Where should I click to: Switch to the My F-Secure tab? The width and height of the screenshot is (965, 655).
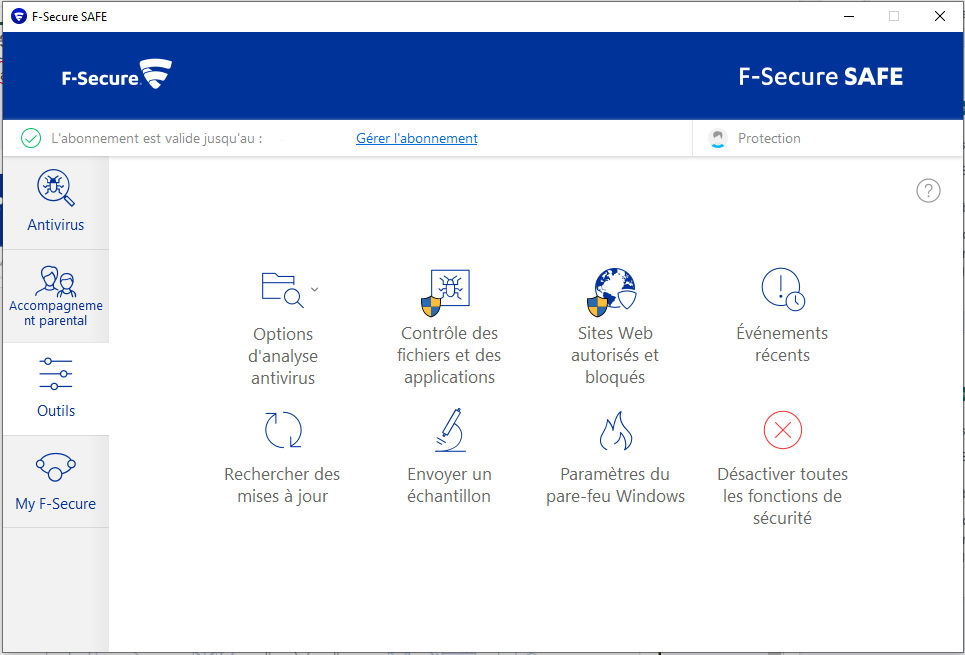(55, 482)
